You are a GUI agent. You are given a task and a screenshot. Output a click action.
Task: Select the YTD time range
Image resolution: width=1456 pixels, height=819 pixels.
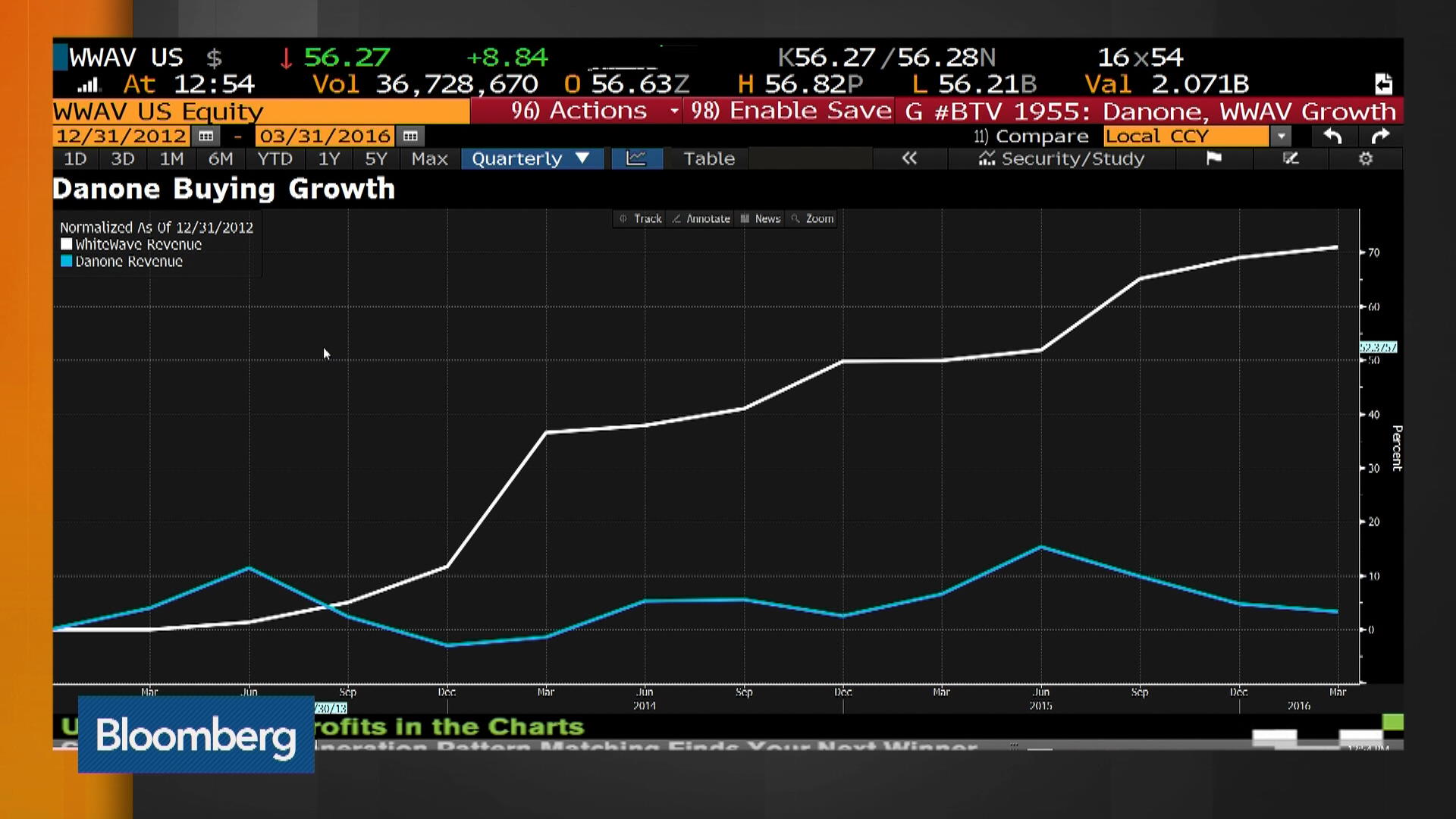(x=275, y=158)
